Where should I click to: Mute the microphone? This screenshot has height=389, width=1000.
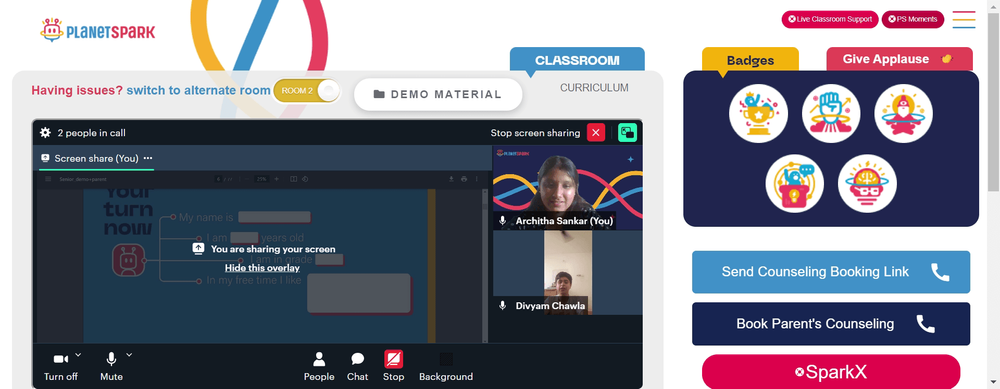(x=111, y=366)
